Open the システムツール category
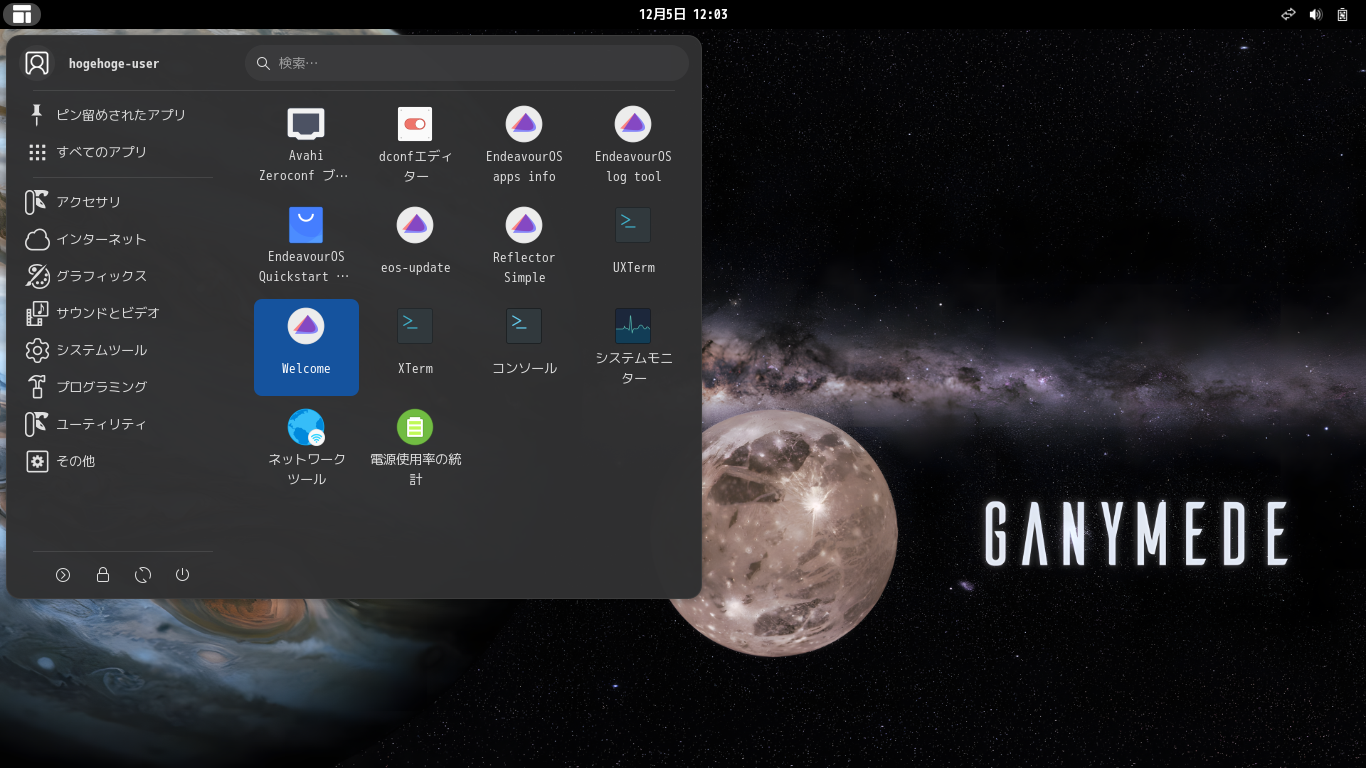This screenshot has width=1366, height=768. (119, 350)
